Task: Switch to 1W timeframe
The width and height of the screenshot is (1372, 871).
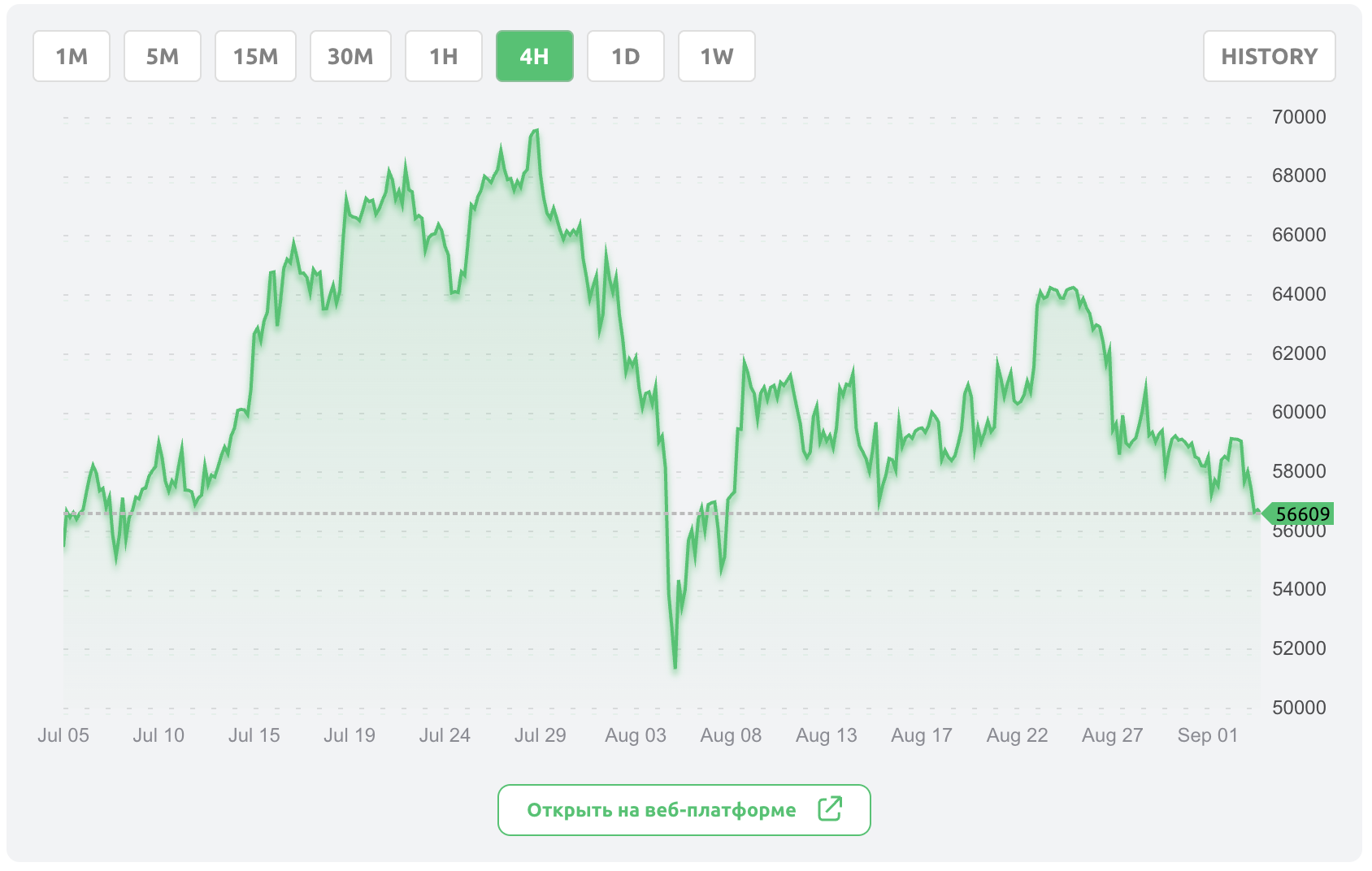Action: (717, 56)
